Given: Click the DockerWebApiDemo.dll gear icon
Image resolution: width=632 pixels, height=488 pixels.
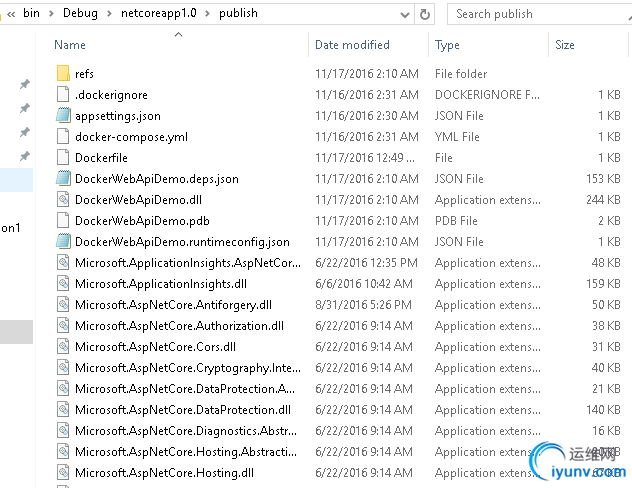Looking at the screenshot, I should [x=63, y=199].
